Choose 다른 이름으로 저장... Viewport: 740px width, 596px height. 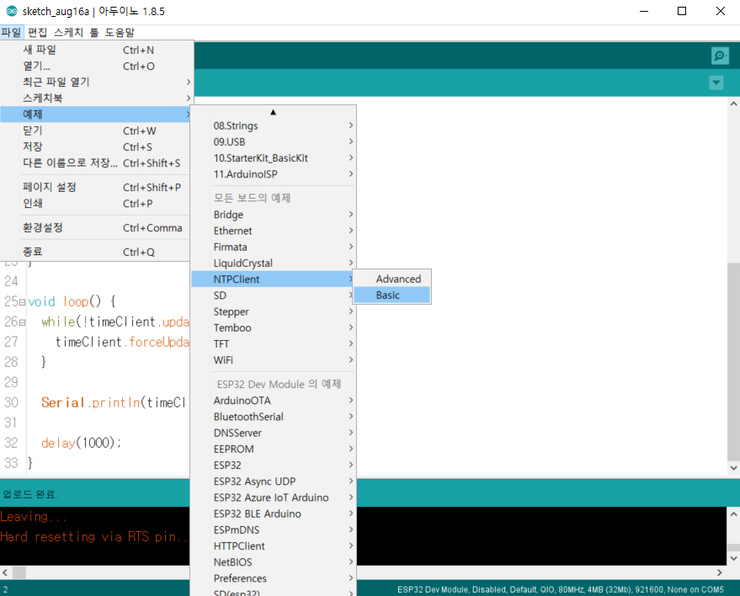(96, 163)
